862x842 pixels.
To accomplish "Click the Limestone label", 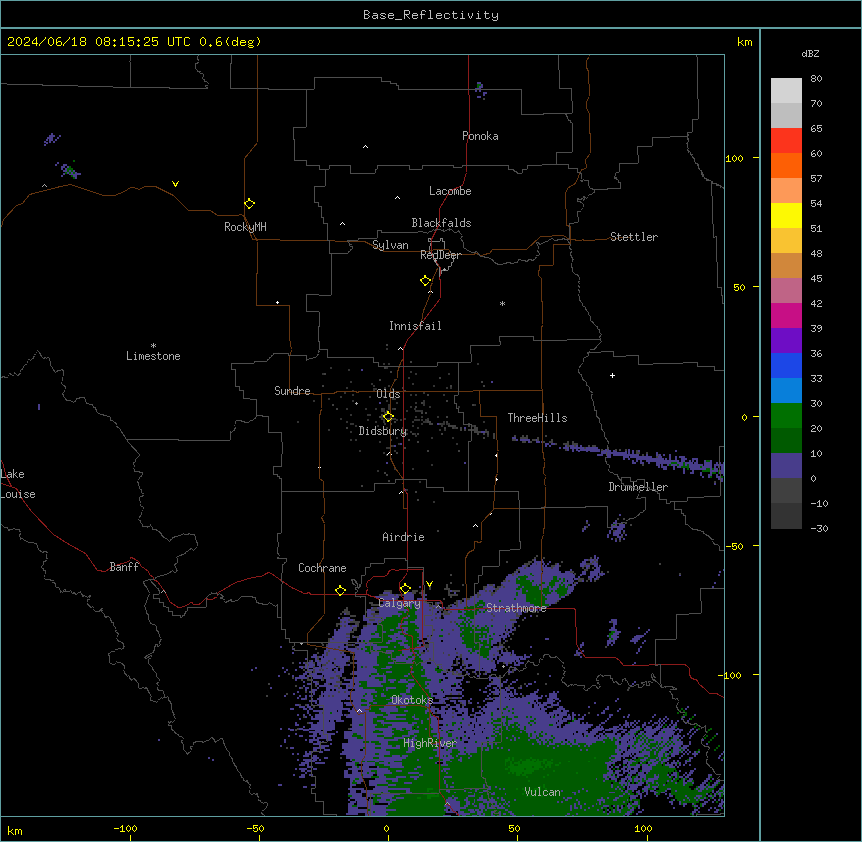I will coord(153,356).
